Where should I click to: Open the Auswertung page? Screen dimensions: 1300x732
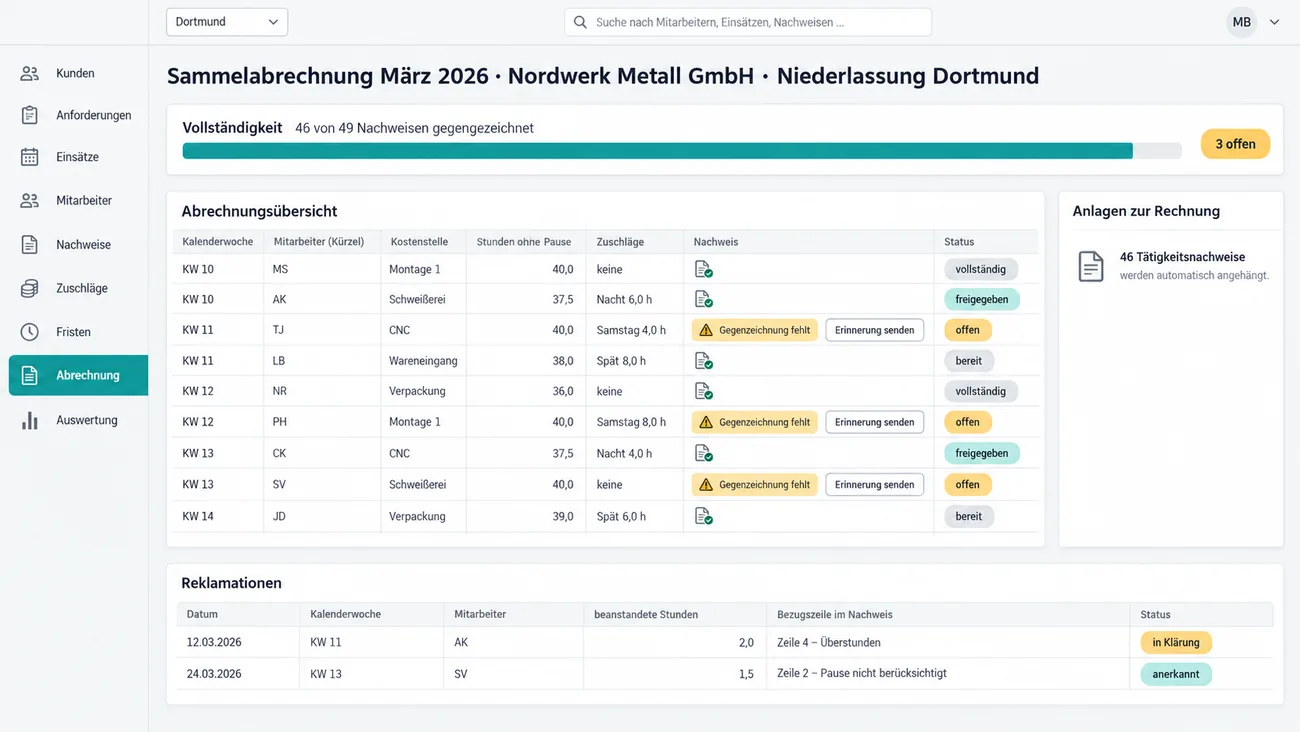coord(78,420)
